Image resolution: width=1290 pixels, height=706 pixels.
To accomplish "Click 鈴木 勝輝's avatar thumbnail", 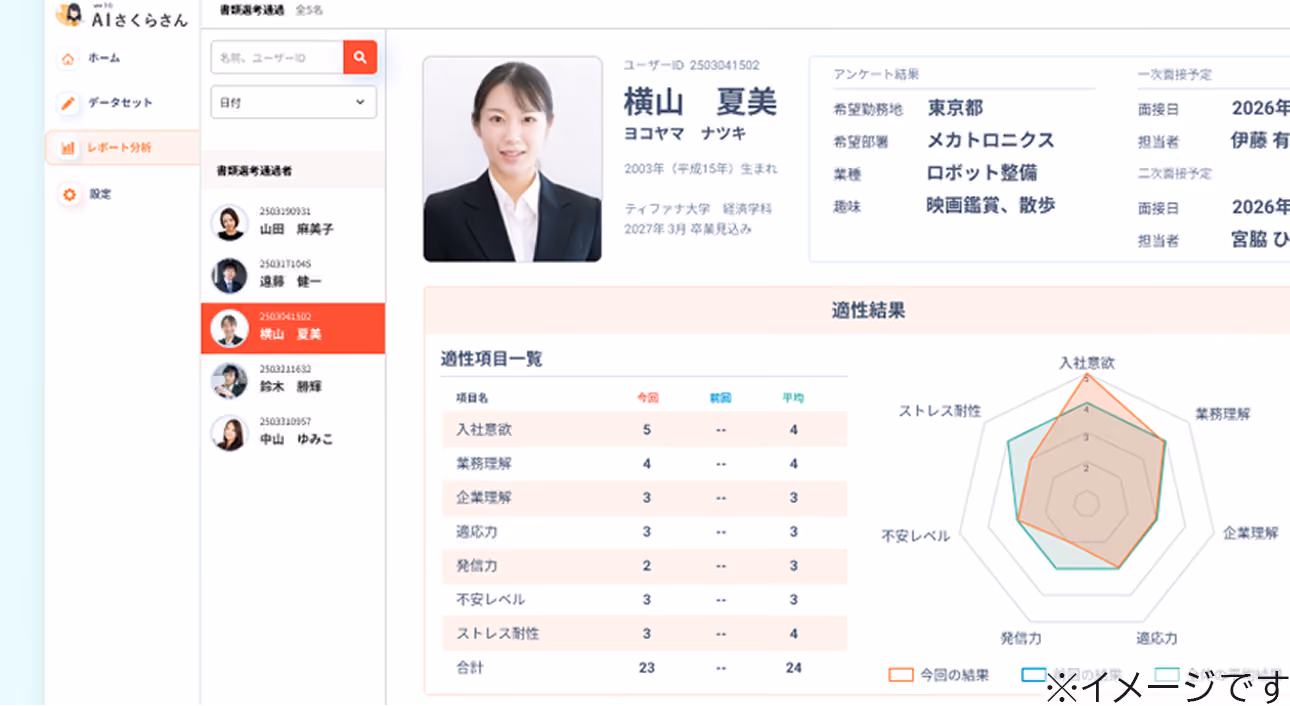I will [x=230, y=381].
